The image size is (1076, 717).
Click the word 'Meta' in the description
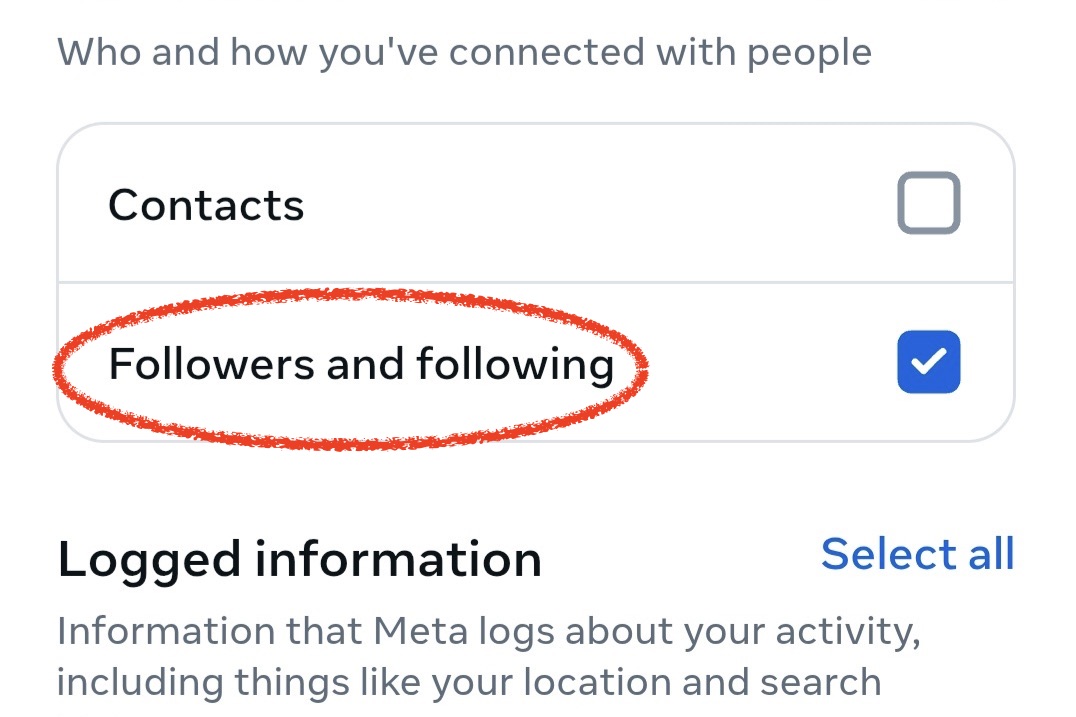(x=421, y=631)
